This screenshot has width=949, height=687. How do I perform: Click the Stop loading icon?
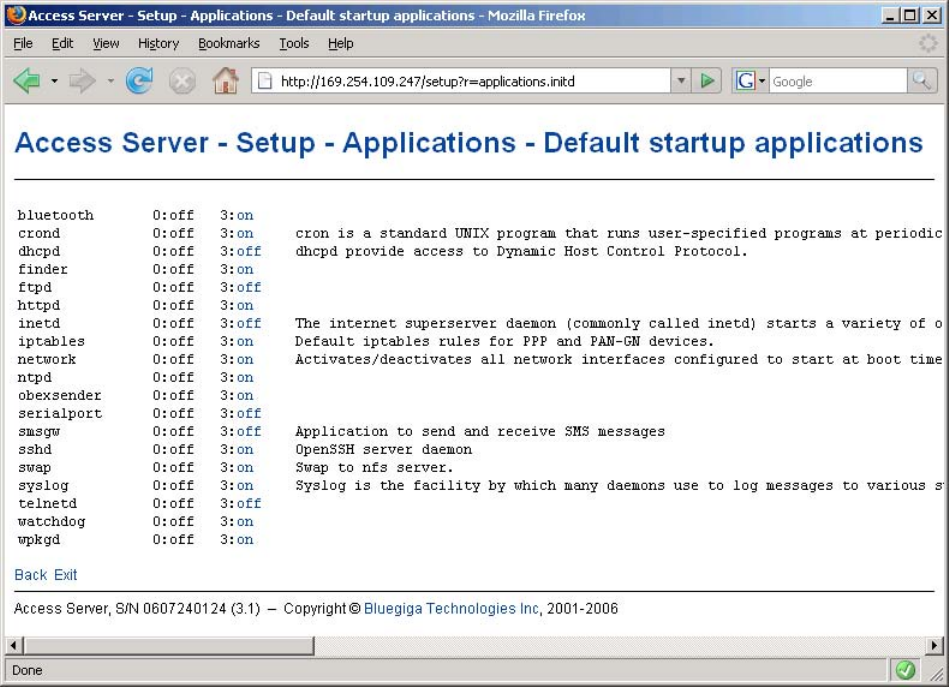pyautogui.click(x=181, y=82)
